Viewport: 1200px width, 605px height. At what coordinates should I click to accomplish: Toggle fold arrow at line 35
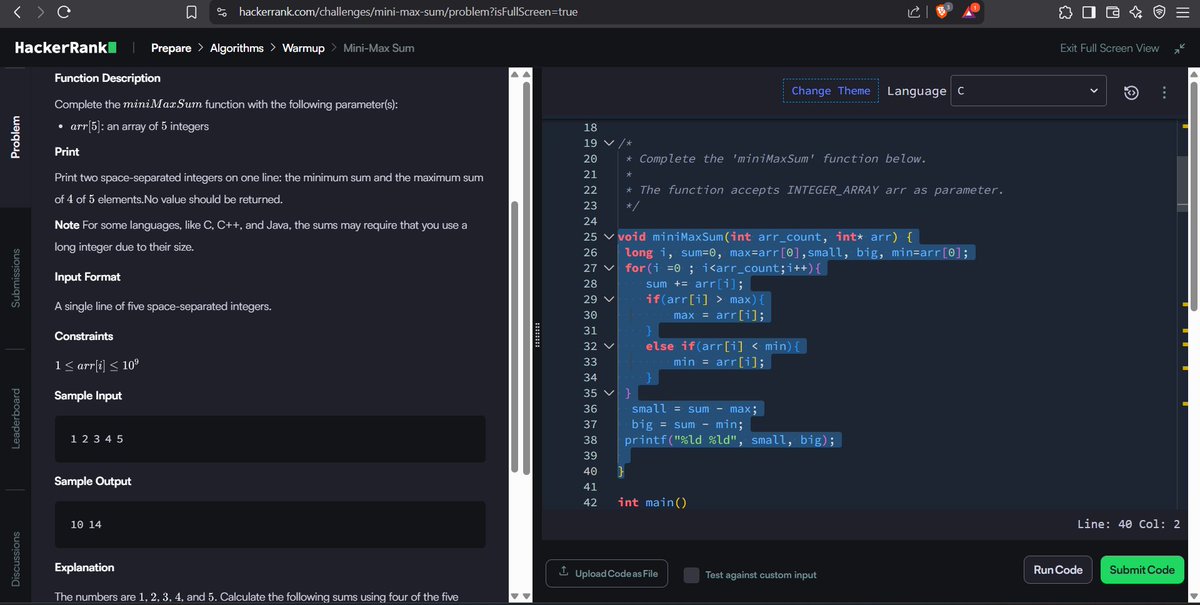click(609, 393)
